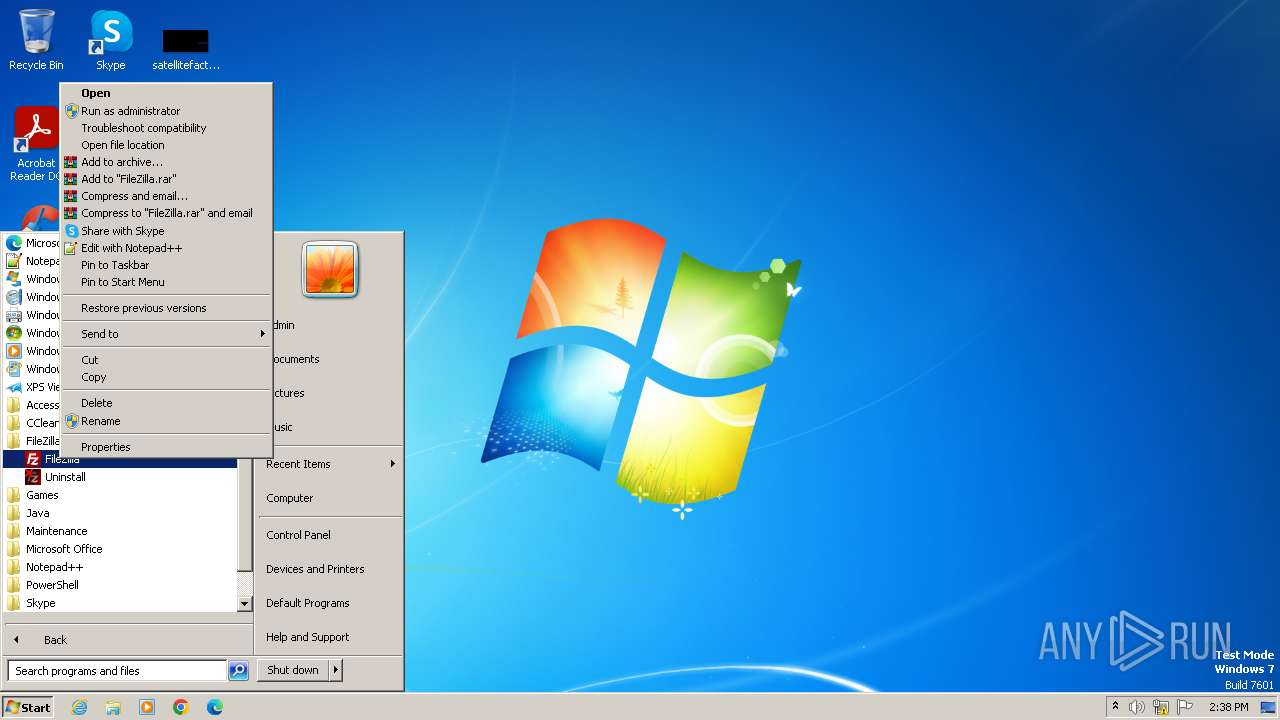
Task: Open Microsoft Edge from taskbar
Action: pos(215,707)
